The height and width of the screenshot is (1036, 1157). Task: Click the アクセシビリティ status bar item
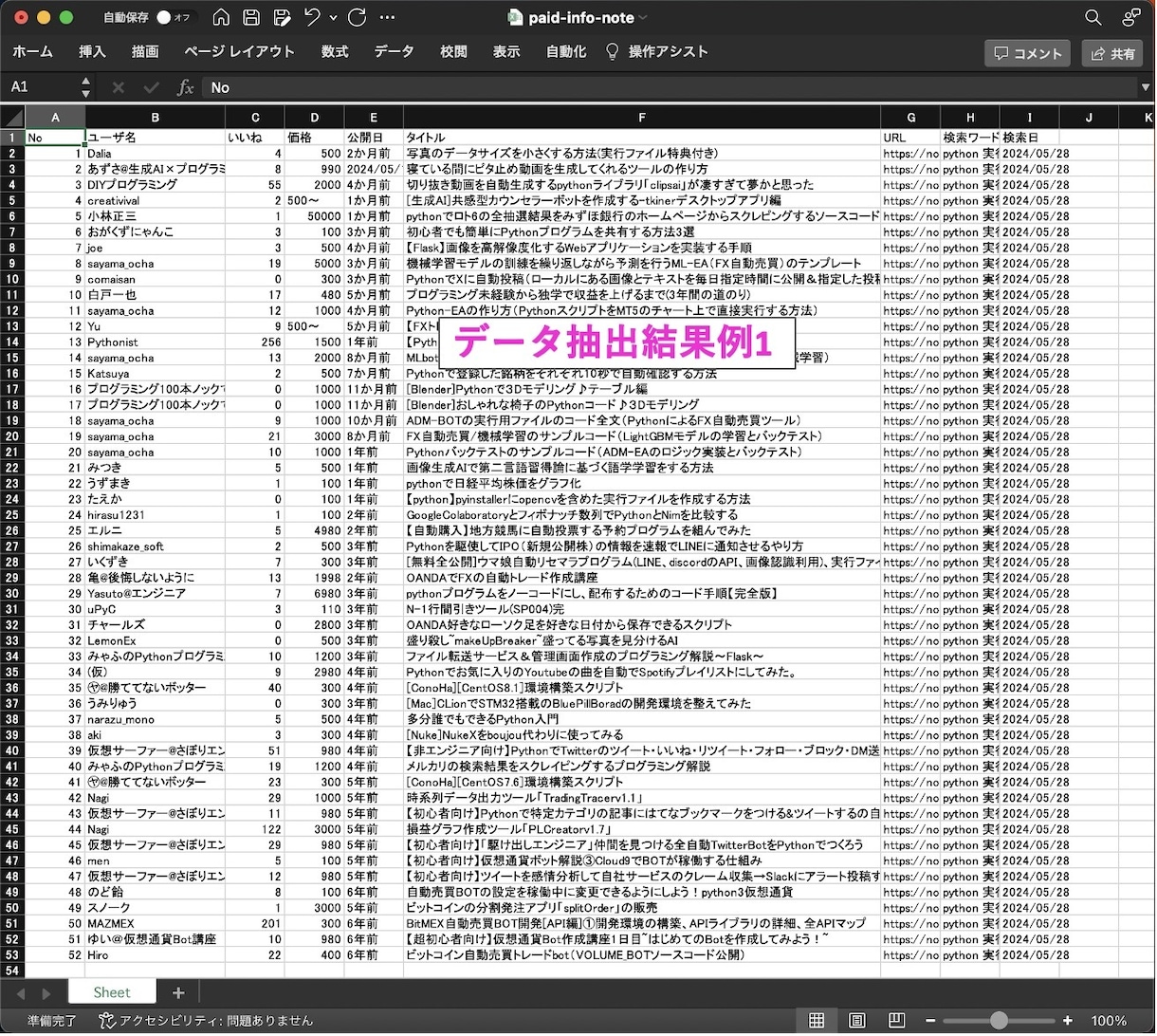[206, 1021]
